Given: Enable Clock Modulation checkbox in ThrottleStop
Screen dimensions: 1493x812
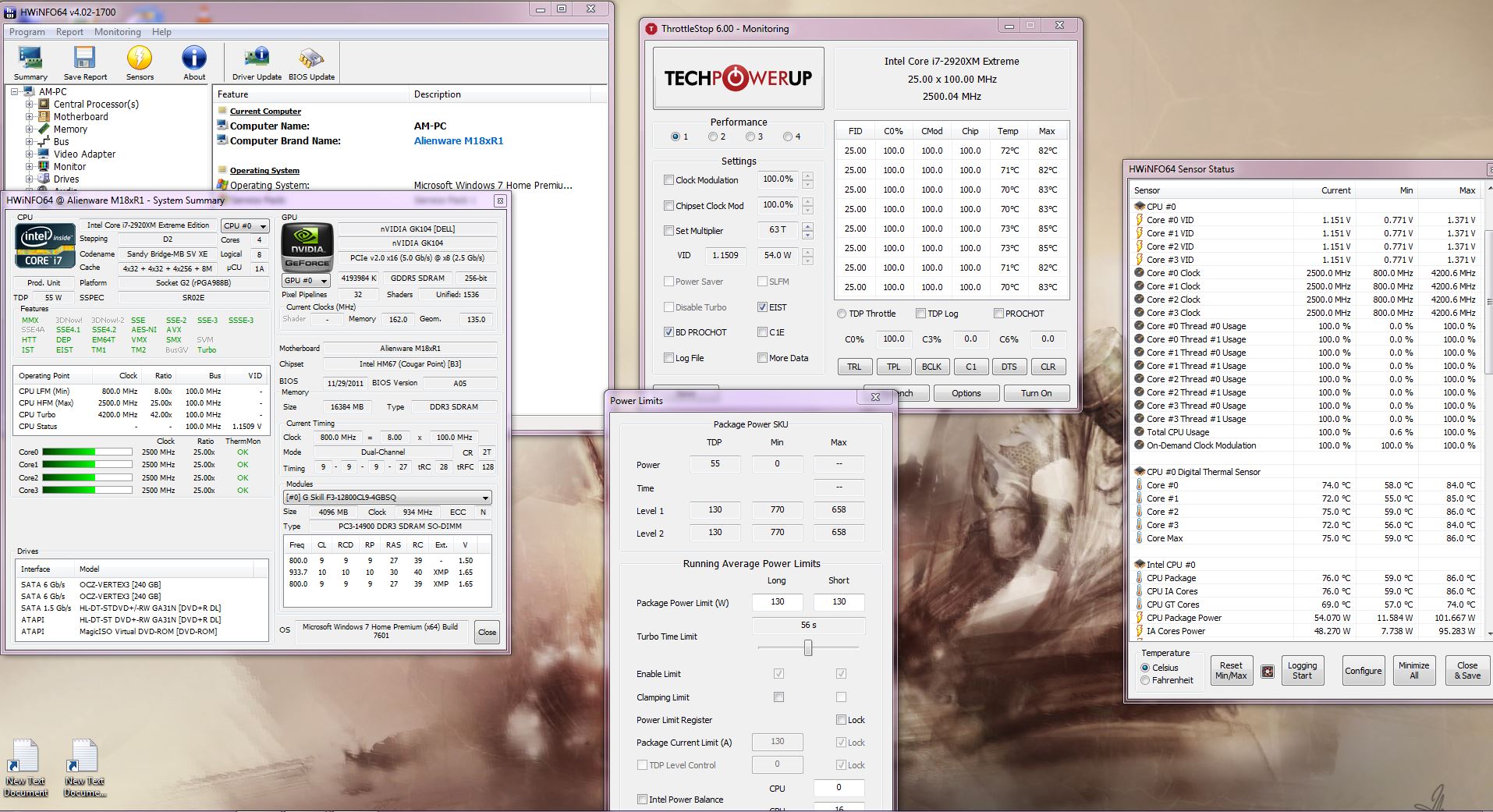Looking at the screenshot, I should (668, 180).
